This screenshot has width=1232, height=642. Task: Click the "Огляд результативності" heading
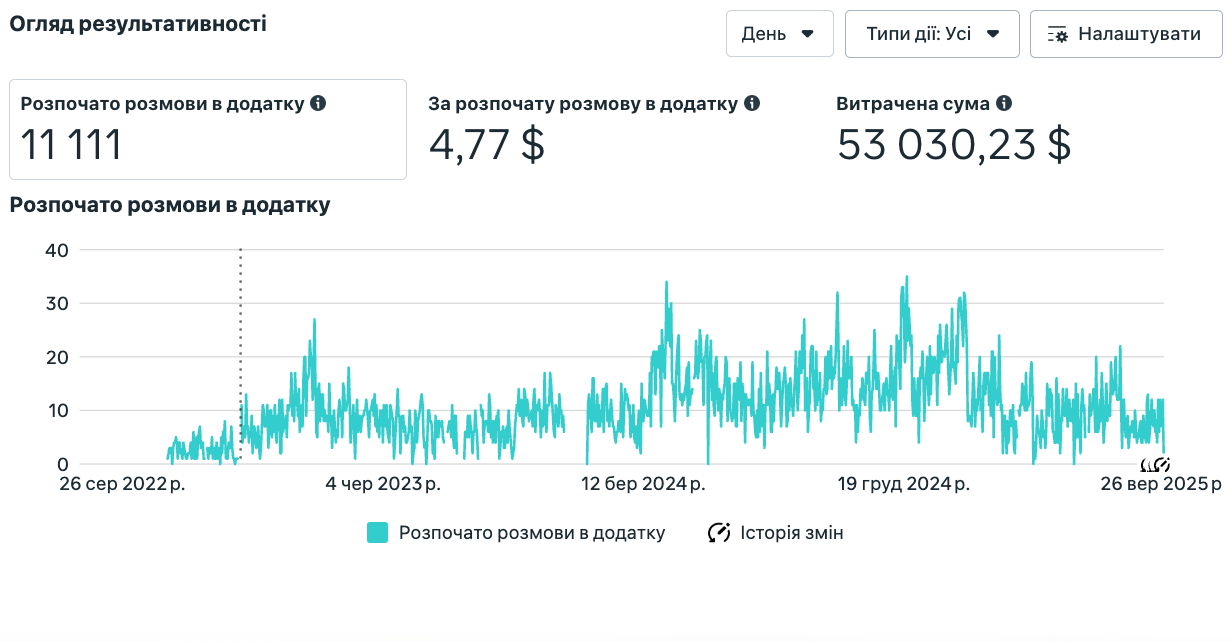[x=138, y=24]
